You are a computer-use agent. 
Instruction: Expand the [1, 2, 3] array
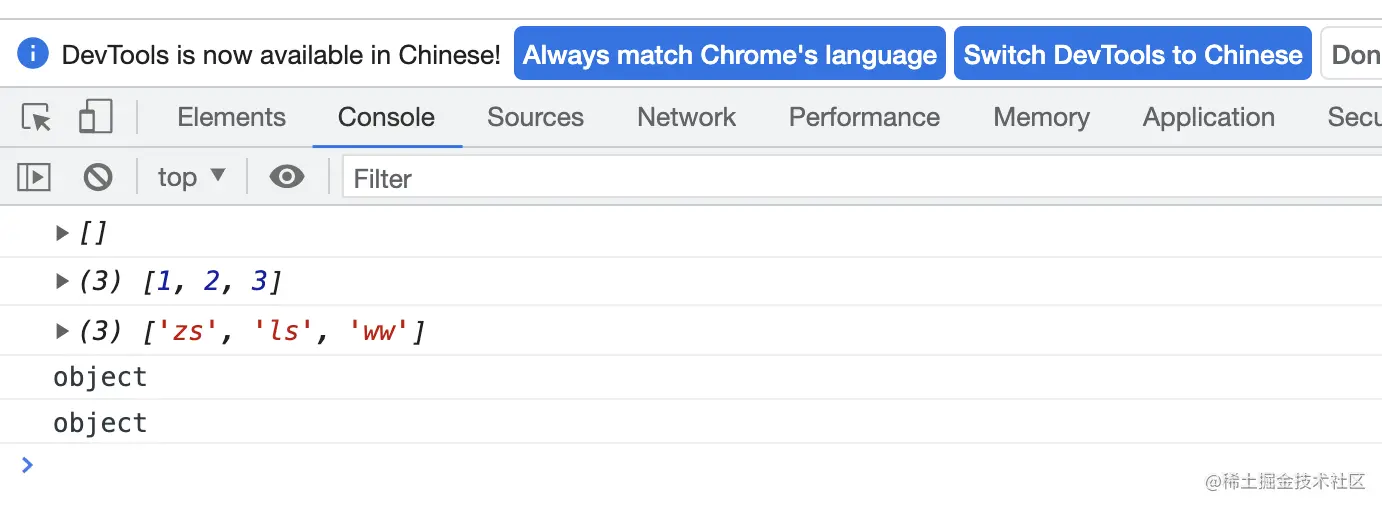(63, 282)
